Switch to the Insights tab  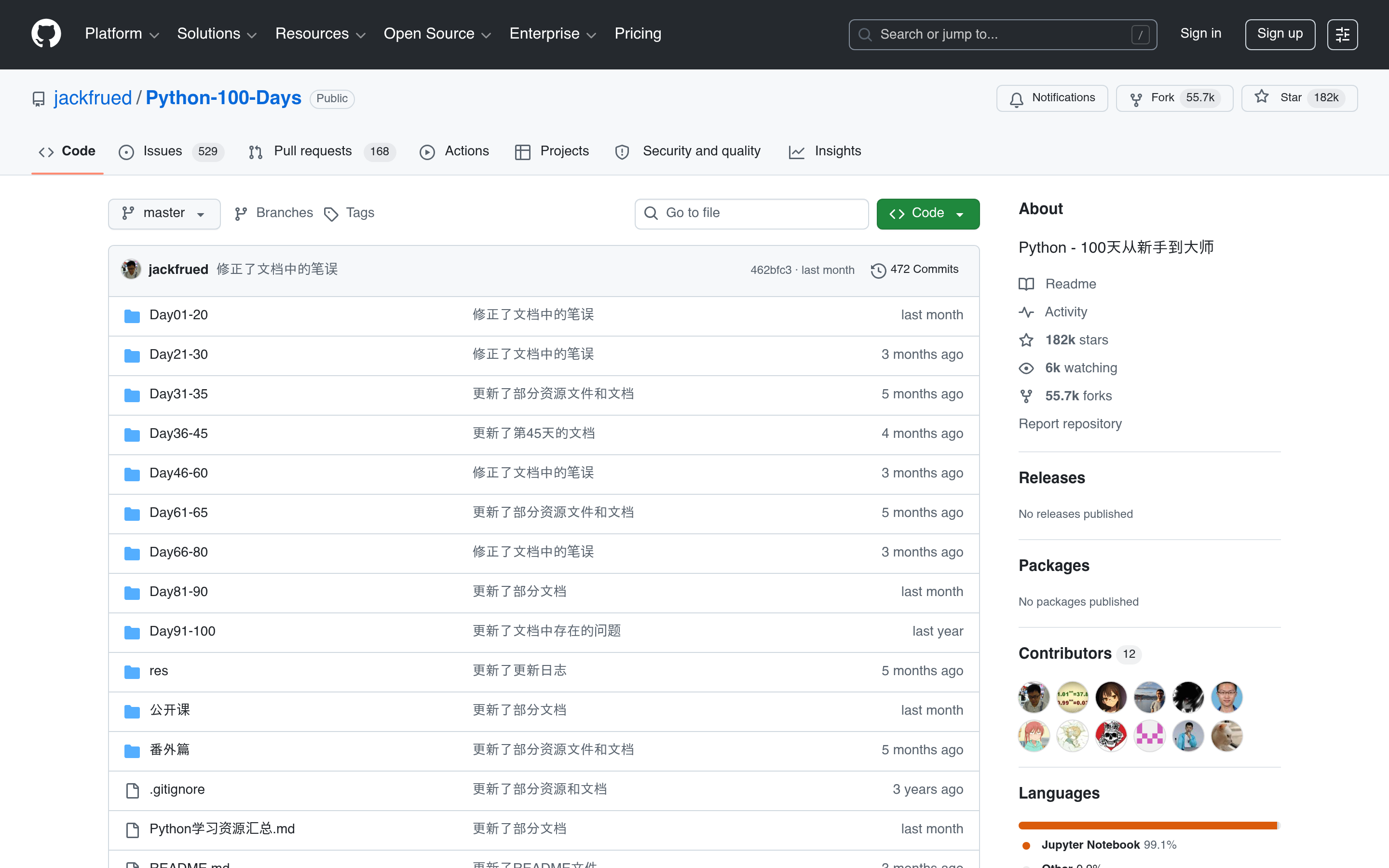(825, 151)
